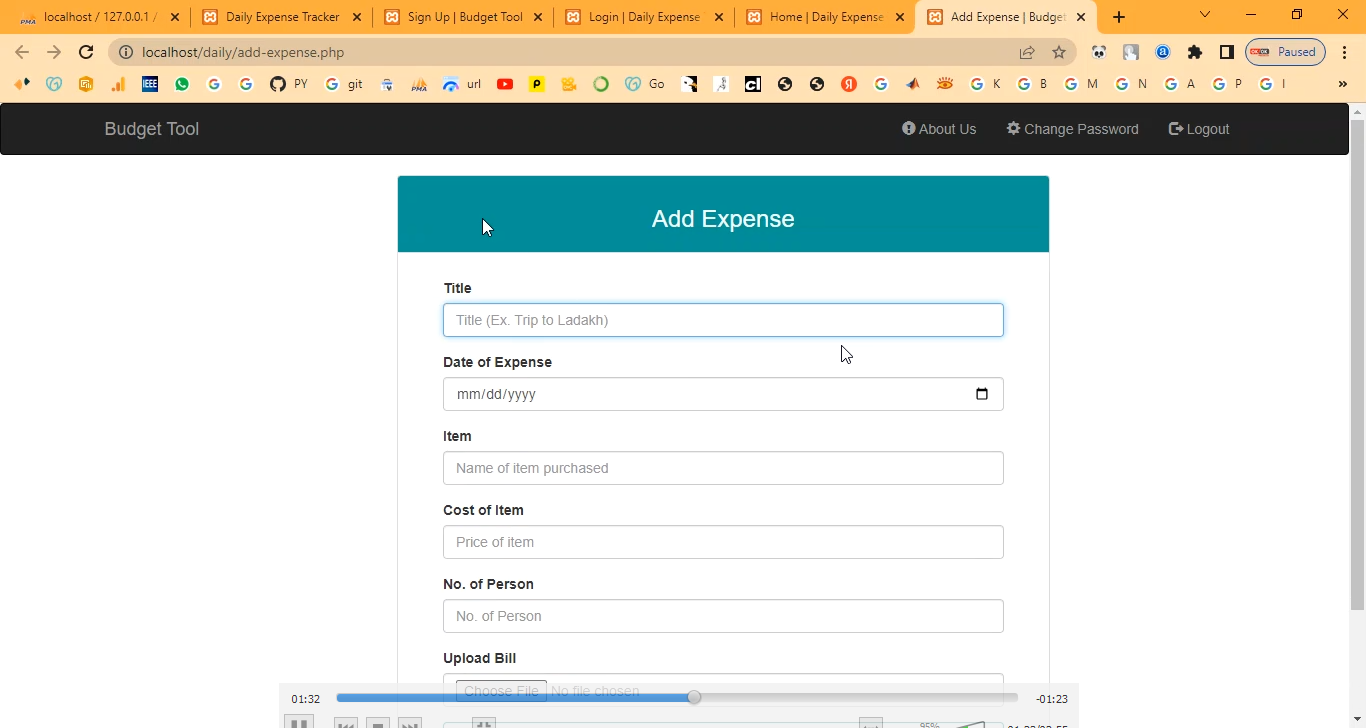Reload the page with the refresh icon

coord(86,52)
